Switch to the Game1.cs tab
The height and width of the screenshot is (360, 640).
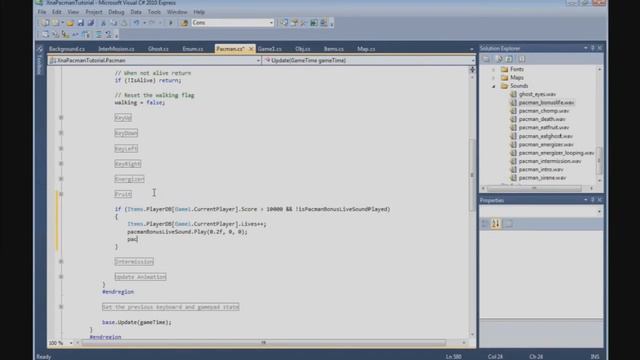click(x=270, y=49)
